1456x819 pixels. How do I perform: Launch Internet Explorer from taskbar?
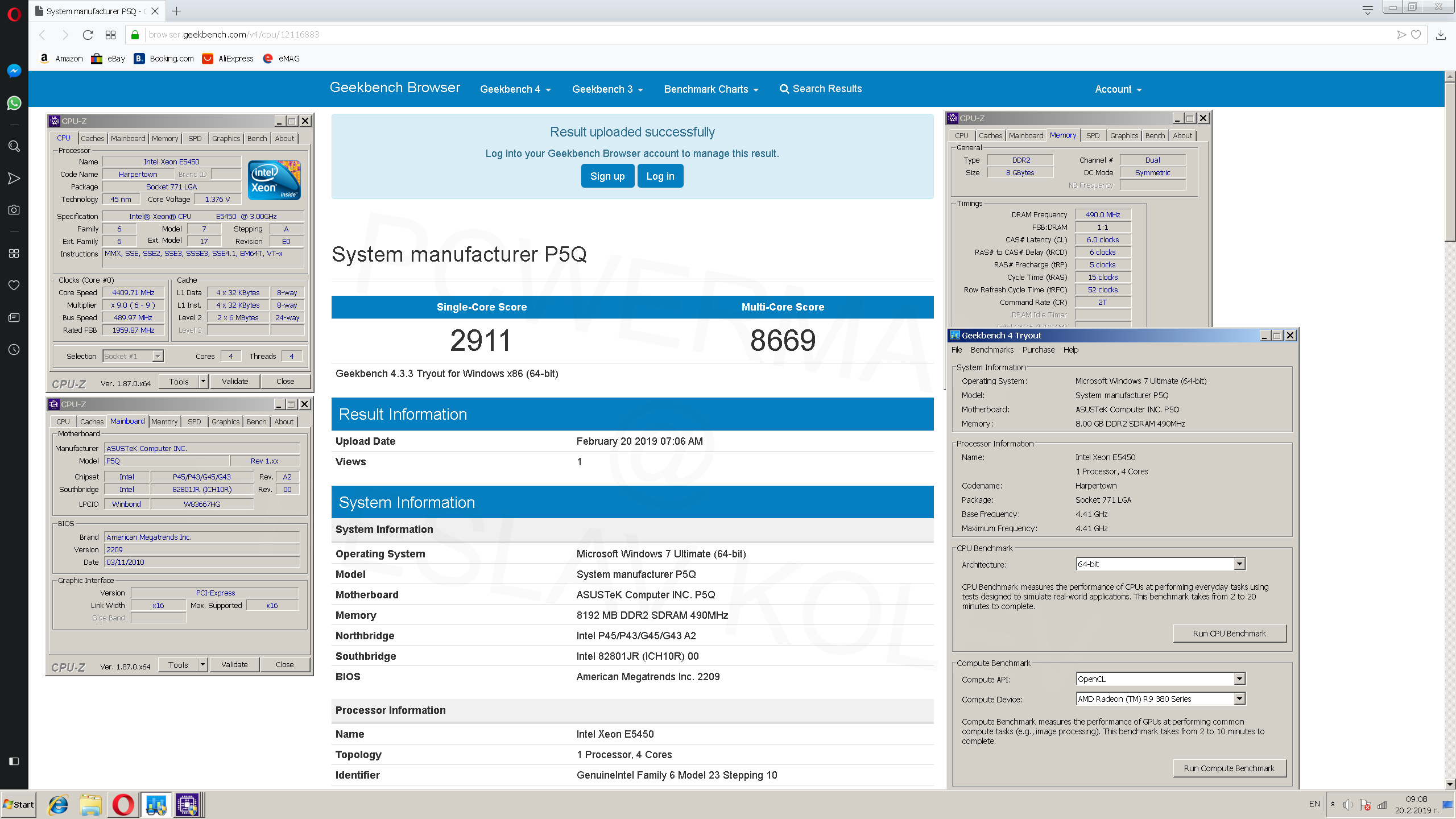[58, 805]
